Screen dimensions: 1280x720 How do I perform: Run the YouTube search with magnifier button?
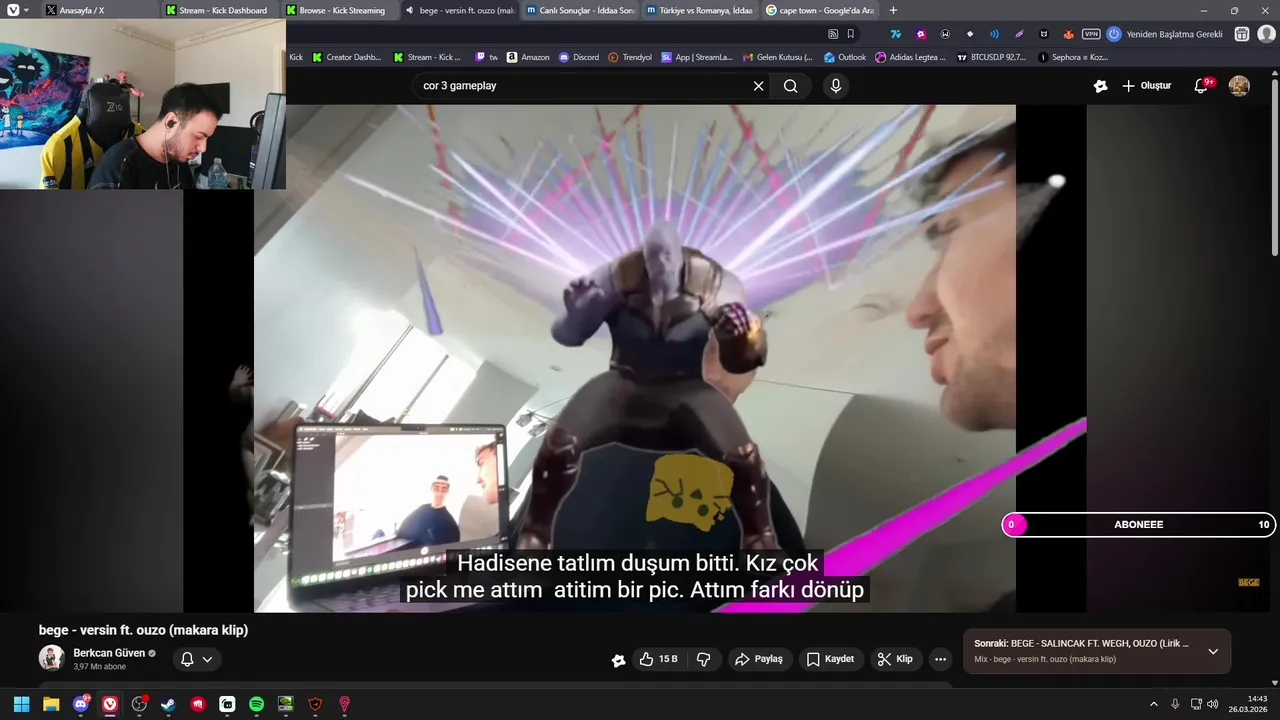point(791,86)
